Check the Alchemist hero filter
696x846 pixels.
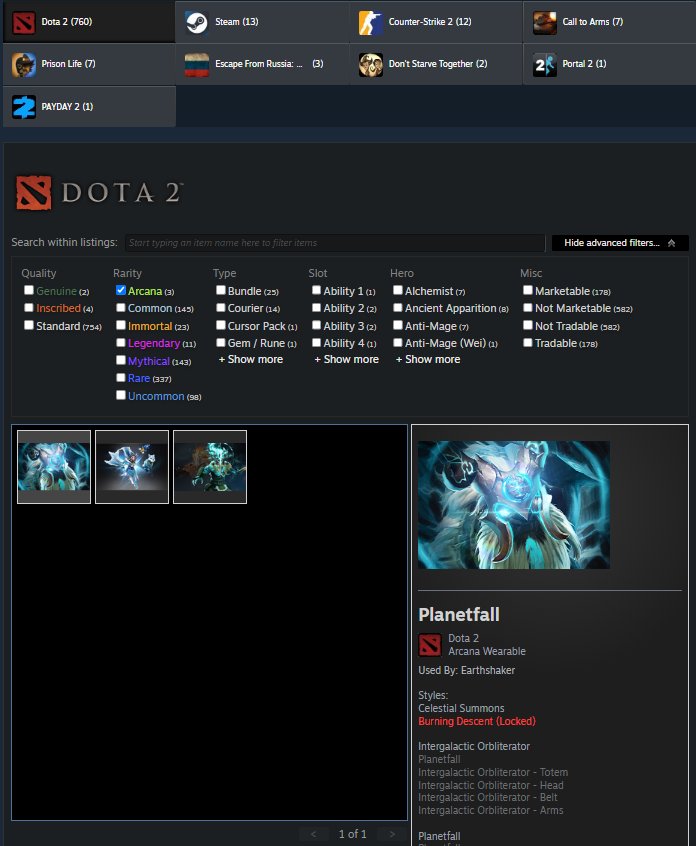398,290
